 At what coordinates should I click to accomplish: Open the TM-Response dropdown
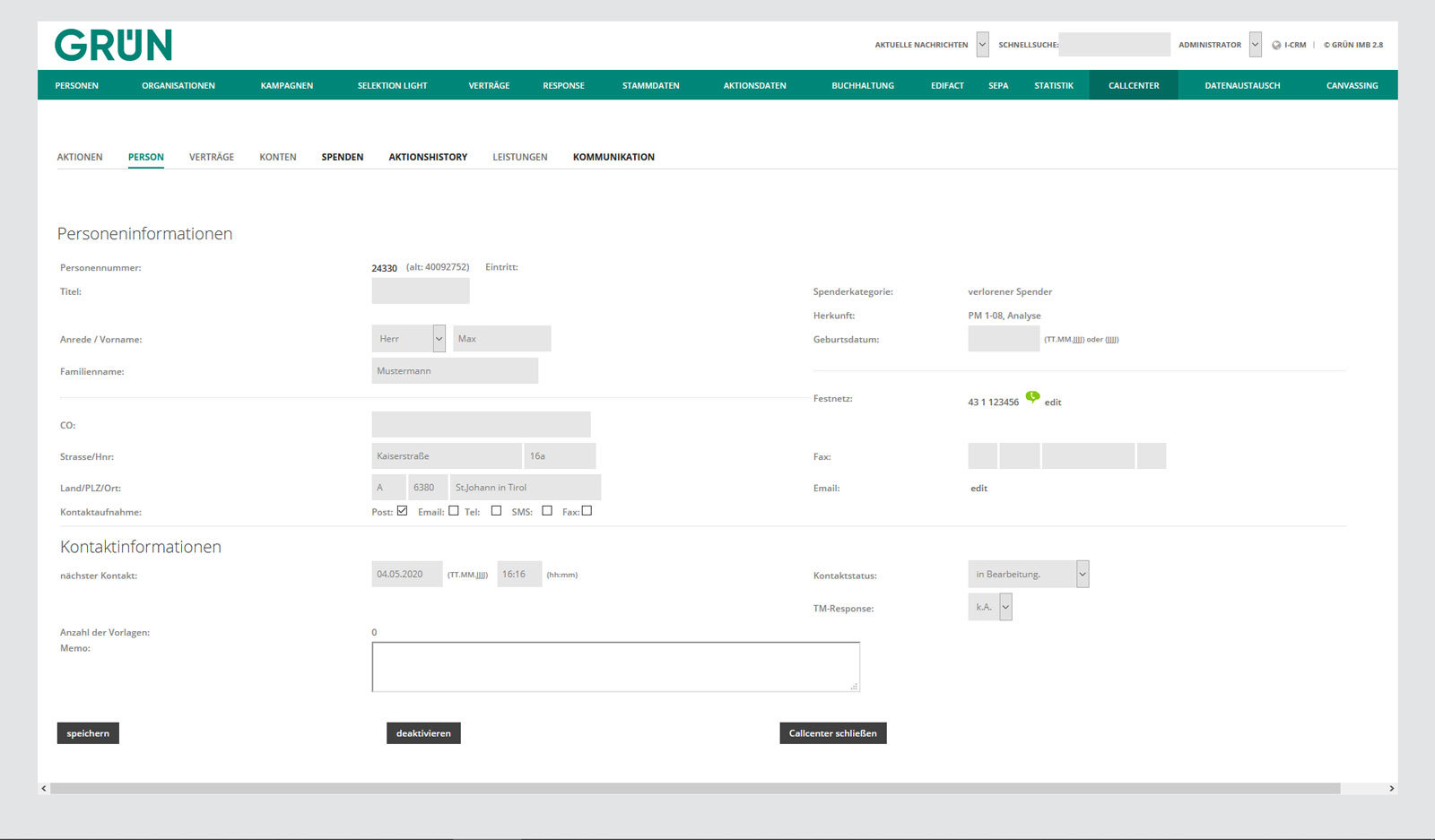990,607
